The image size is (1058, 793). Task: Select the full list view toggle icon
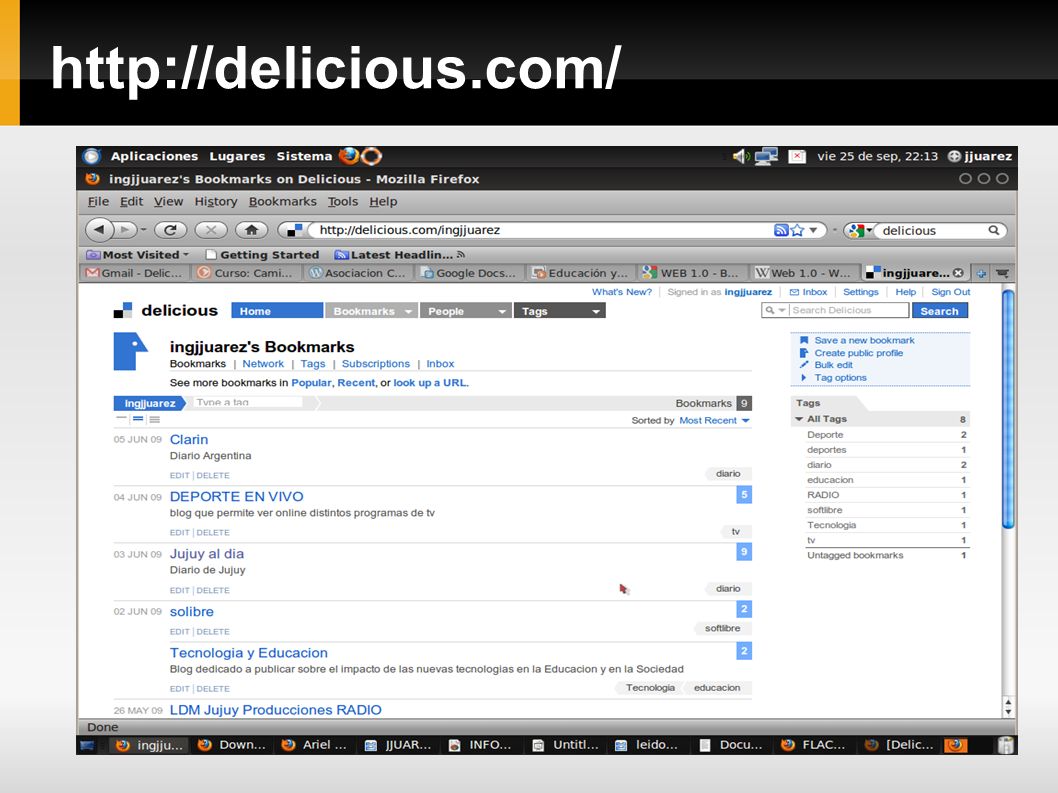155,419
